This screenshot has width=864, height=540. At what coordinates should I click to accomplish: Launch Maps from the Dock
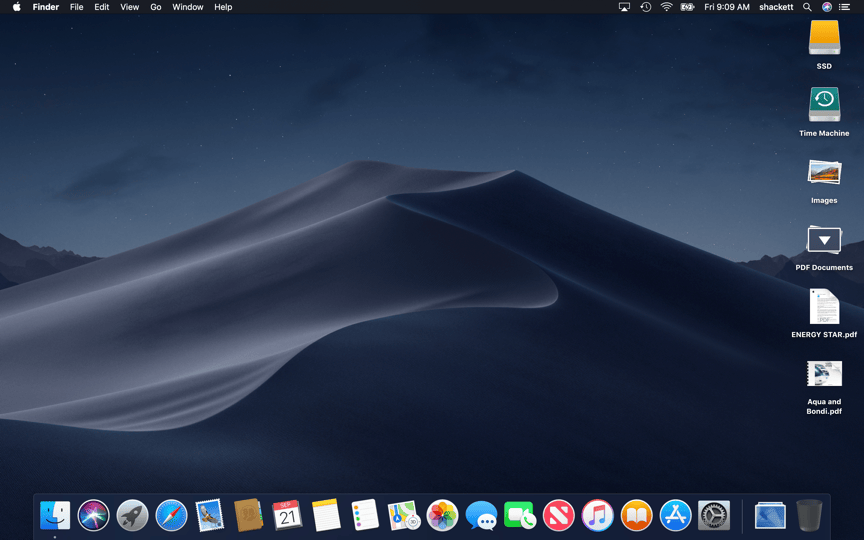(x=403, y=516)
